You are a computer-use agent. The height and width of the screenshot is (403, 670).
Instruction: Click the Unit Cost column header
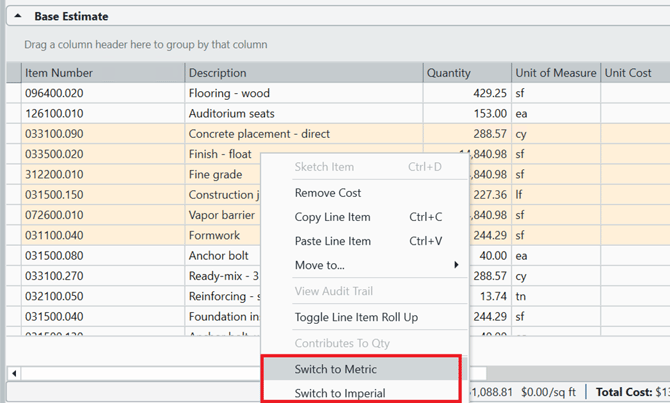tap(628, 73)
